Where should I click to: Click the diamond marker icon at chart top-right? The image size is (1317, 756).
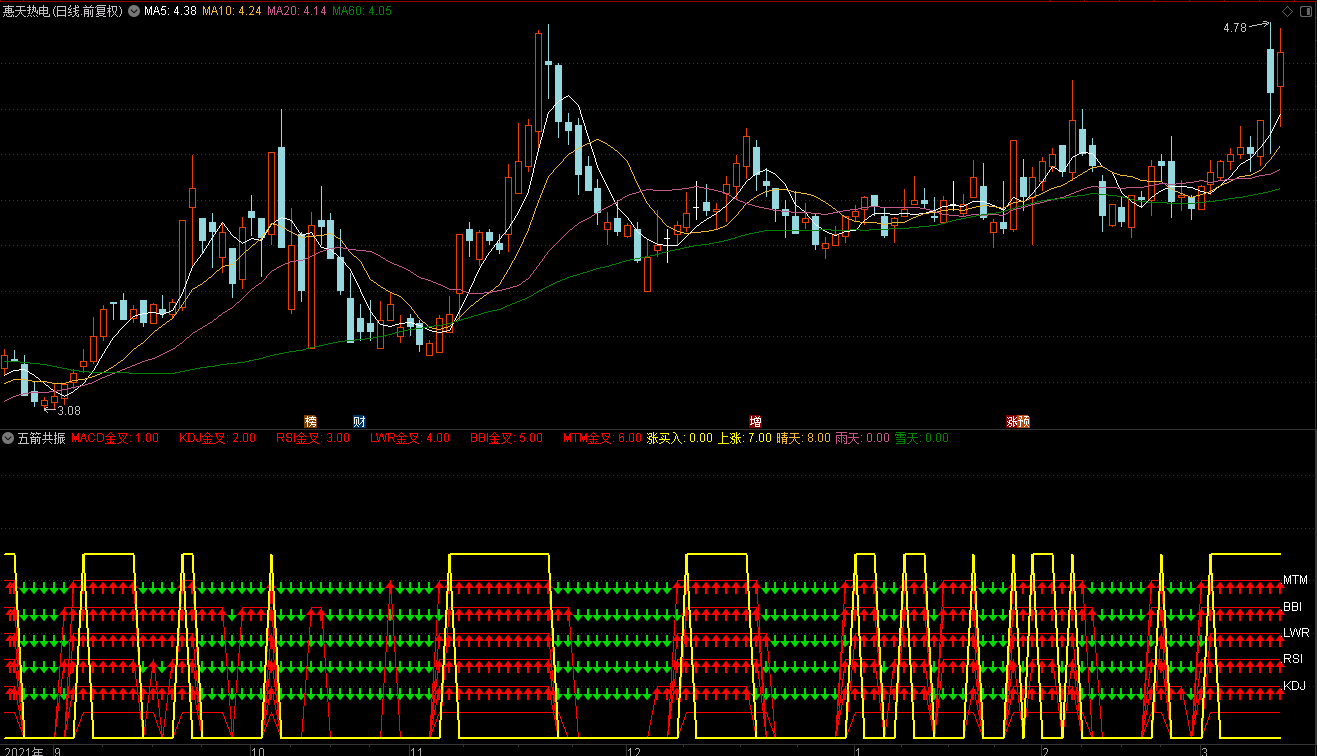(x=1287, y=12)
